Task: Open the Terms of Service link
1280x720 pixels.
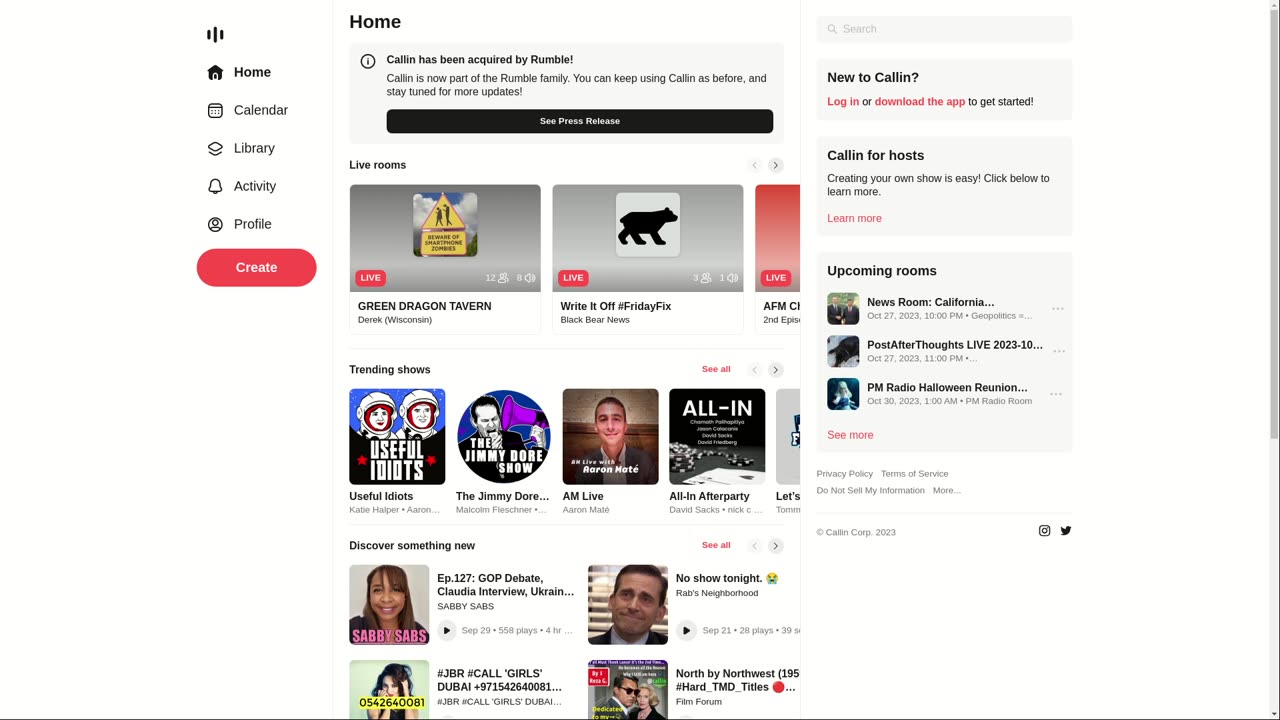Action: click(915, 474)
